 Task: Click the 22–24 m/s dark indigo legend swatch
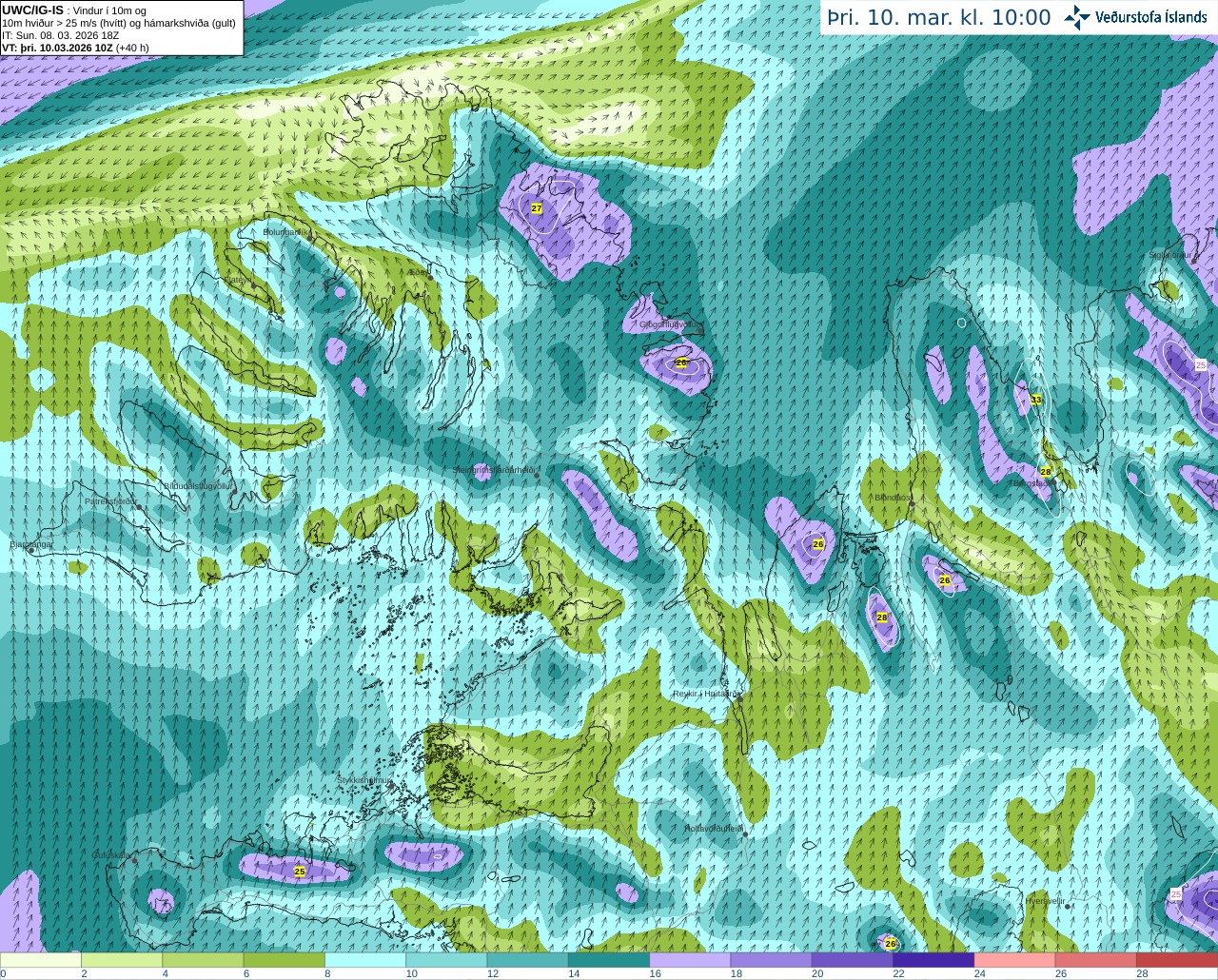933,960
